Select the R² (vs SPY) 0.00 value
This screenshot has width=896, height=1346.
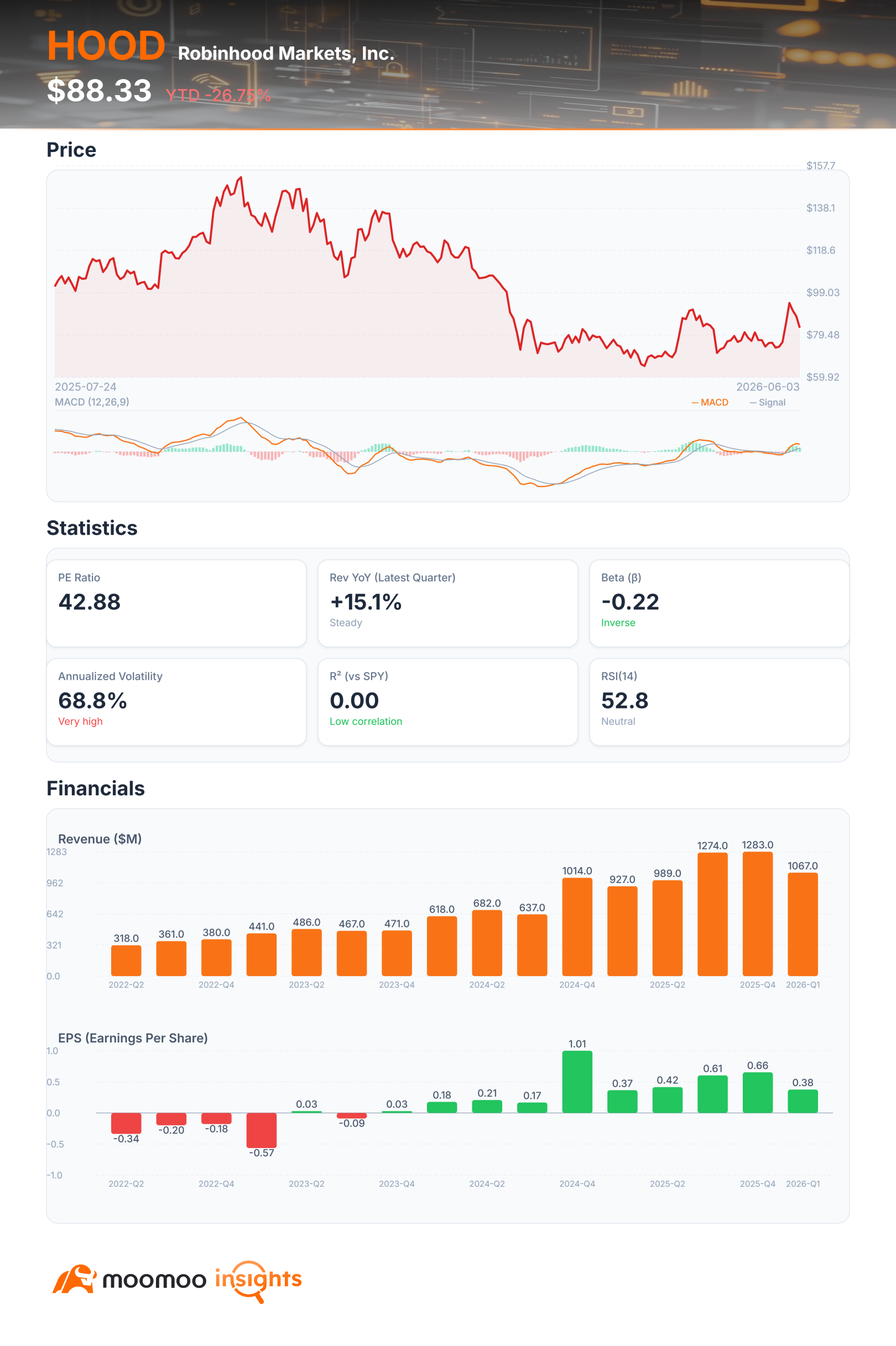point(355,701)
